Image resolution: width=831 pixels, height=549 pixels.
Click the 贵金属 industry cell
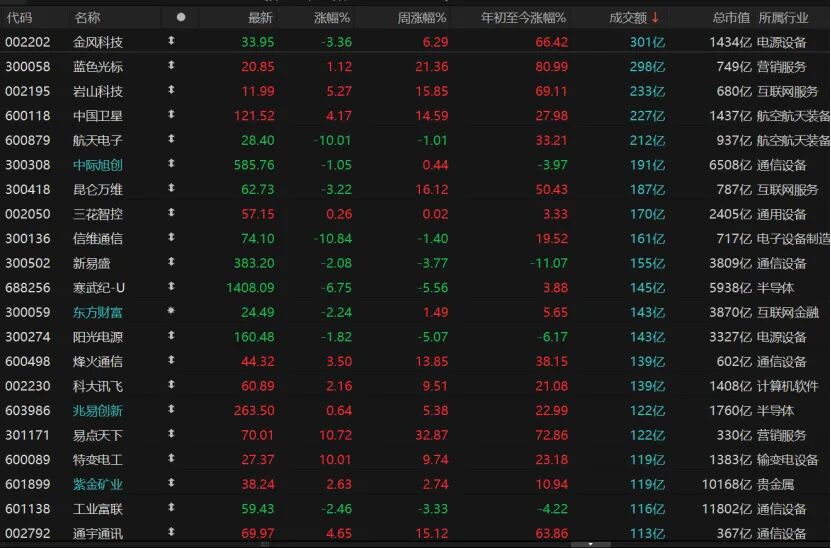click(775, 484)
